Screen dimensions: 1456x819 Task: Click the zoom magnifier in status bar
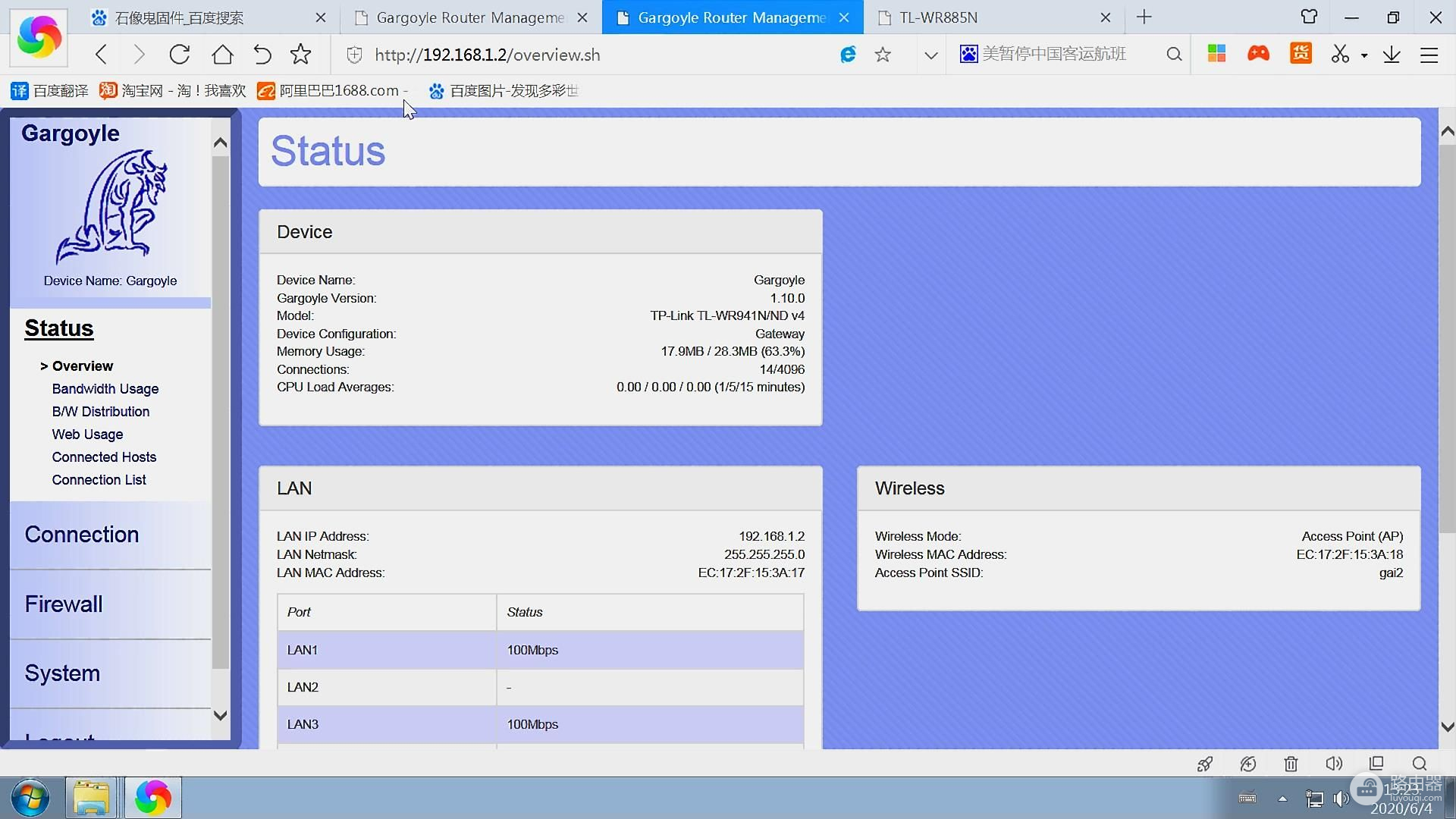tap(1420, 764)
